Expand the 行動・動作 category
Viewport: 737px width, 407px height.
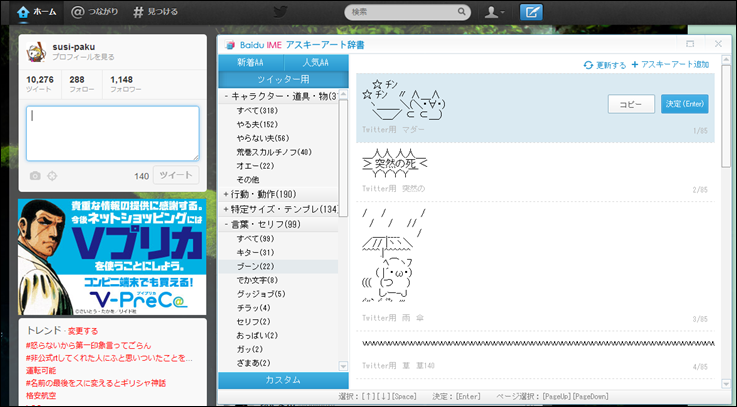tap(226, 194)
